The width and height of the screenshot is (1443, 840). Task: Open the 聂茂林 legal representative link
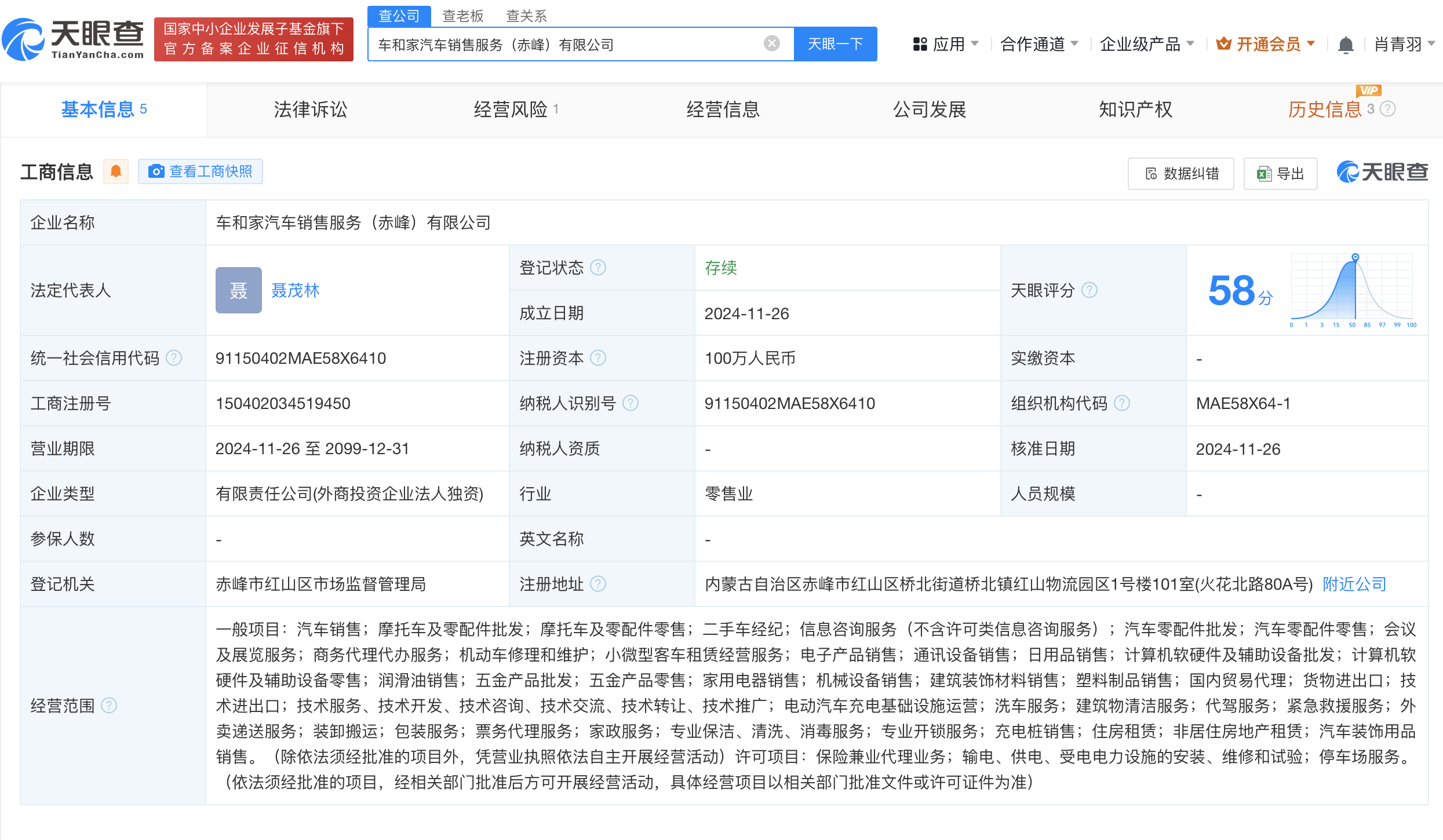tap(295, 290)
